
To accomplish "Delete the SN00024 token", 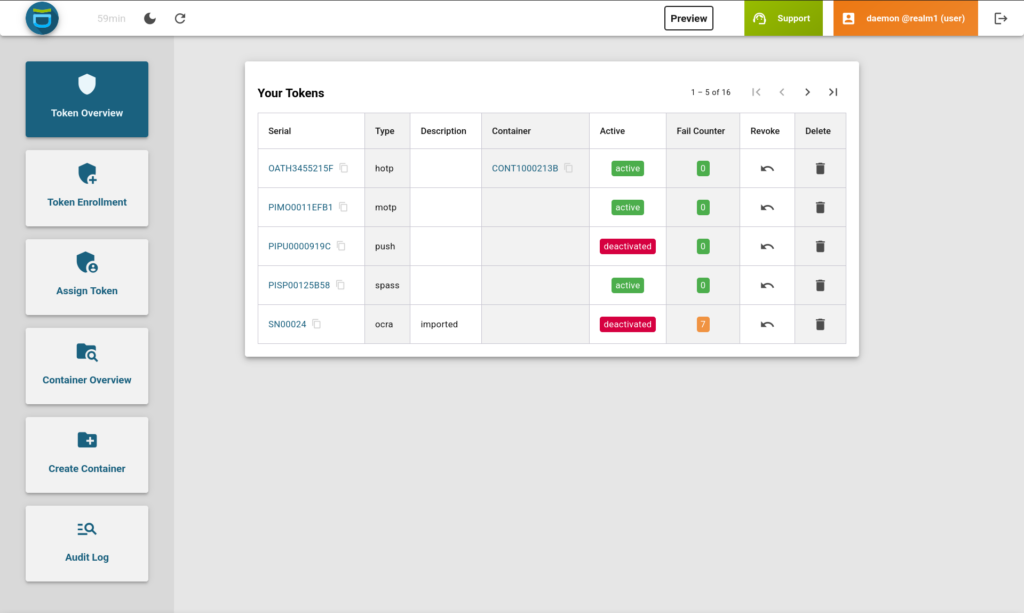I will click(820, 324).
